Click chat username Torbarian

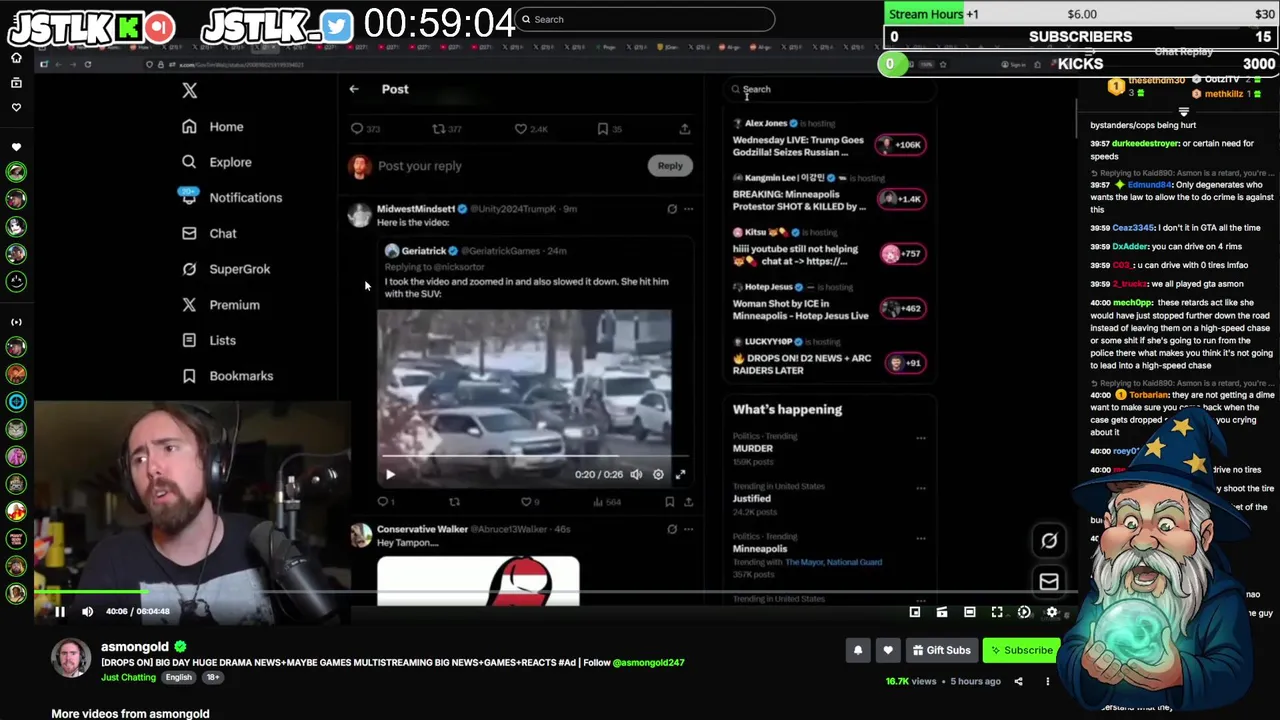pos(1148,395)
